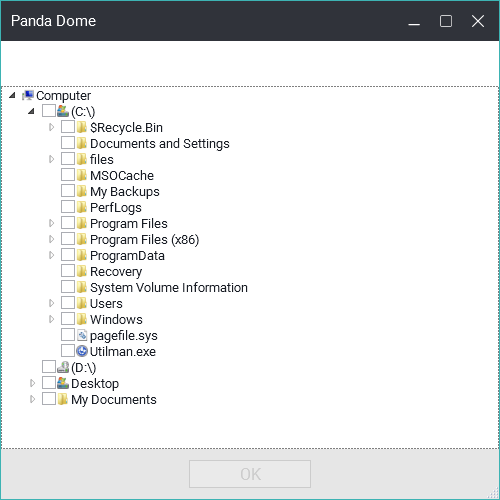Click the $Recycle.Bin folder icon
This screenshot has height=500, width=500.
[82, 127]
